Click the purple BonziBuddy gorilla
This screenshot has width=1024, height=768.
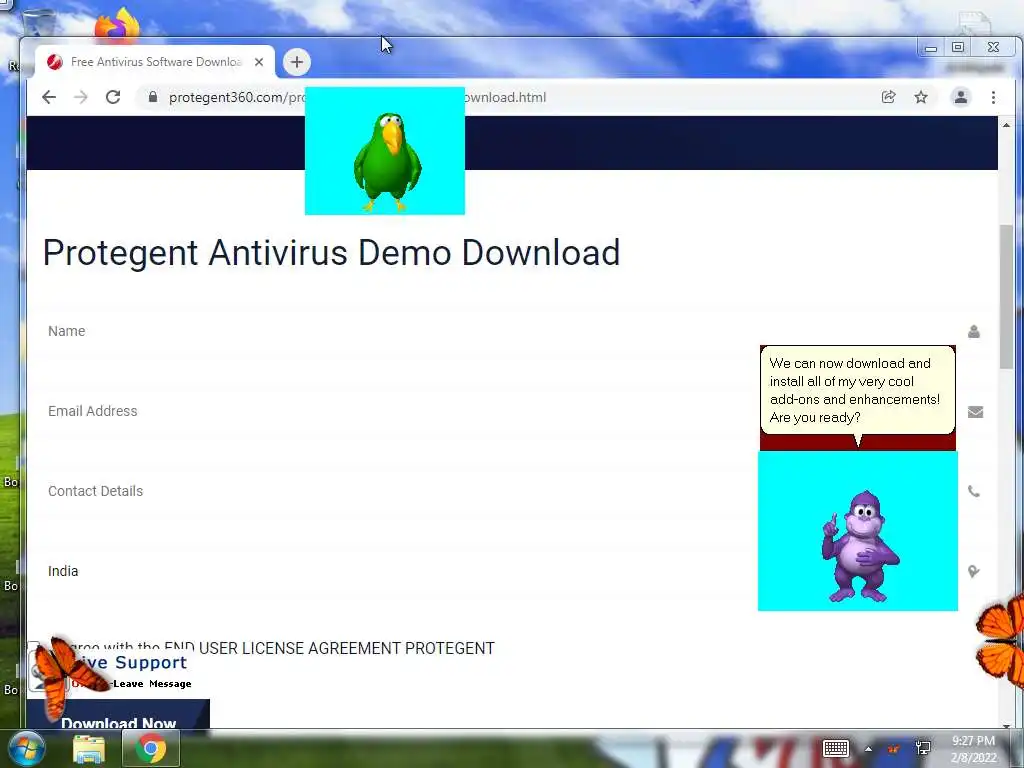[x=859, y=547]
